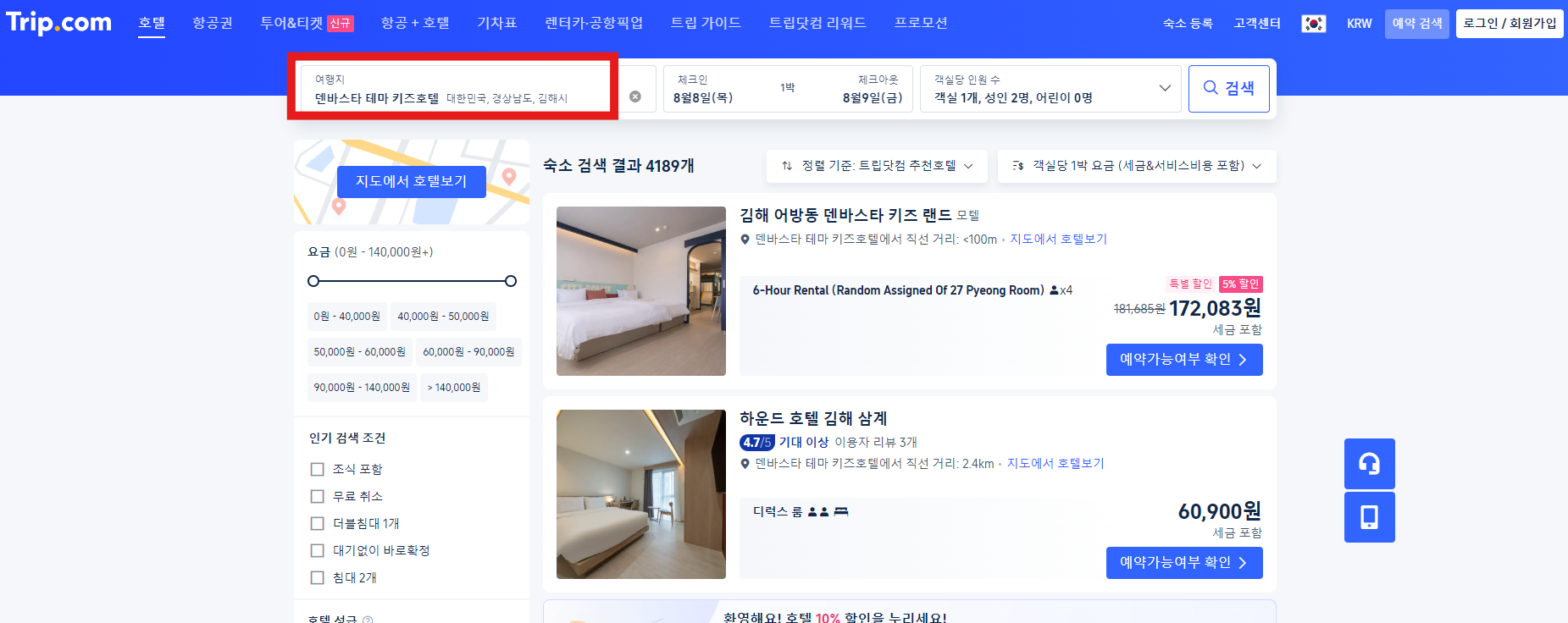The image size is (1568, 623).
Task: Expand the 객실당 인원 수 guest selector
Action: point(1051,89)
